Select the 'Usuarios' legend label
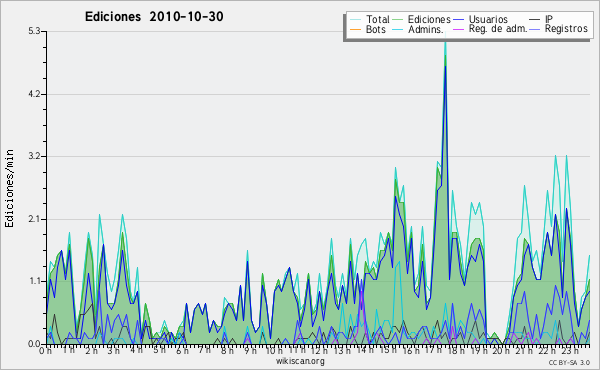Viewport: 600px width, 370px height. [x=488, y=19]
